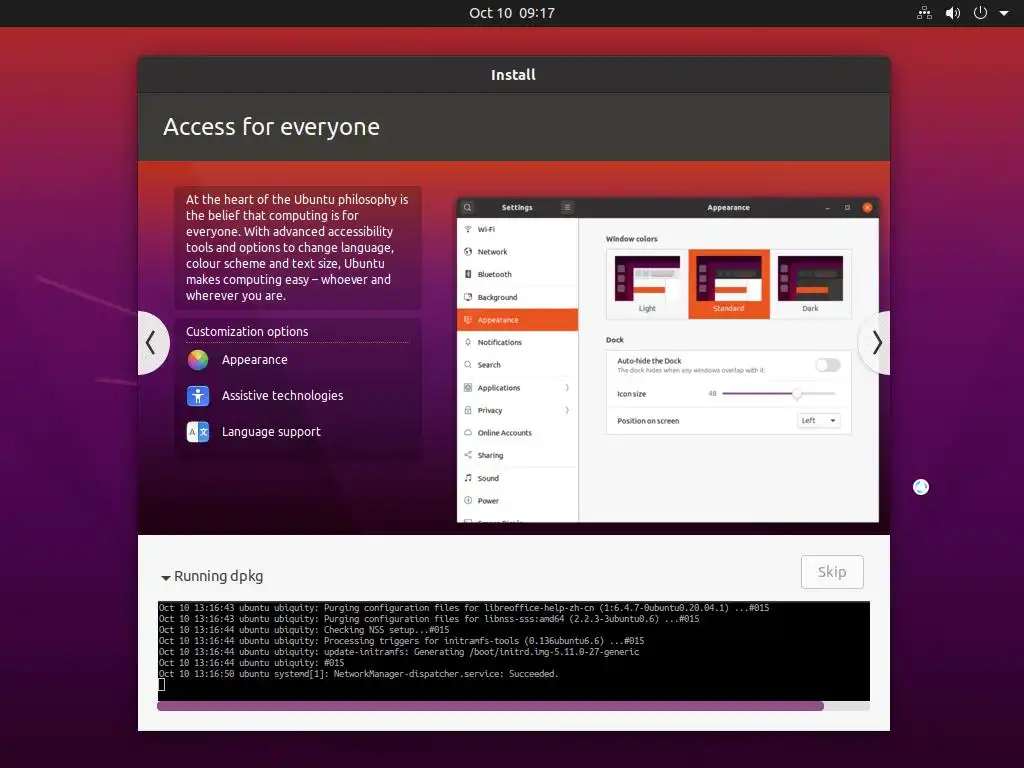Click the Applications grid icon in sidebar
This screenshot has width=1024, height=768.
(x=468, y=388)
